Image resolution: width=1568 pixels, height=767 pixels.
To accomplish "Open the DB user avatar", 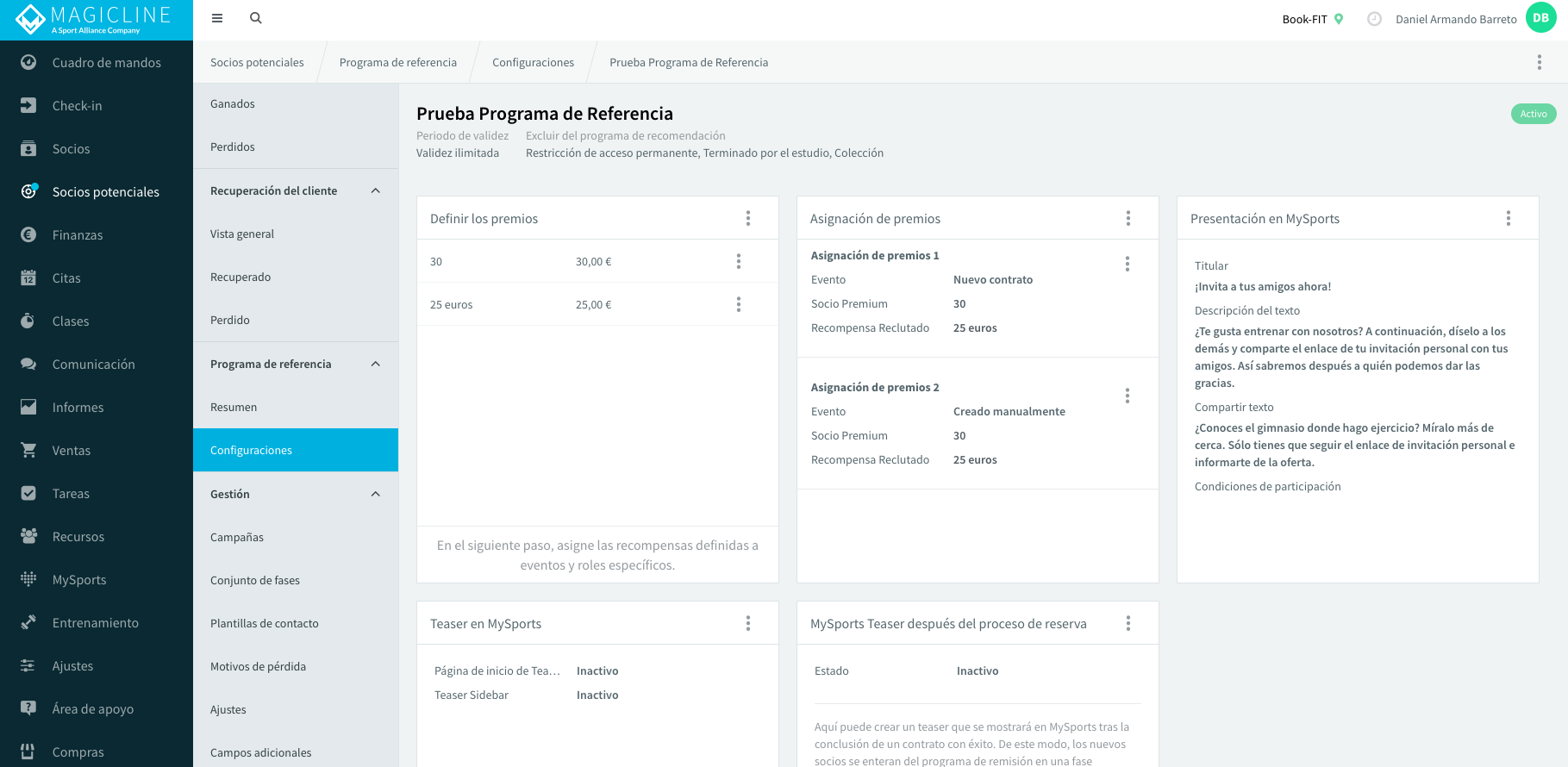I will (1540, 18).
